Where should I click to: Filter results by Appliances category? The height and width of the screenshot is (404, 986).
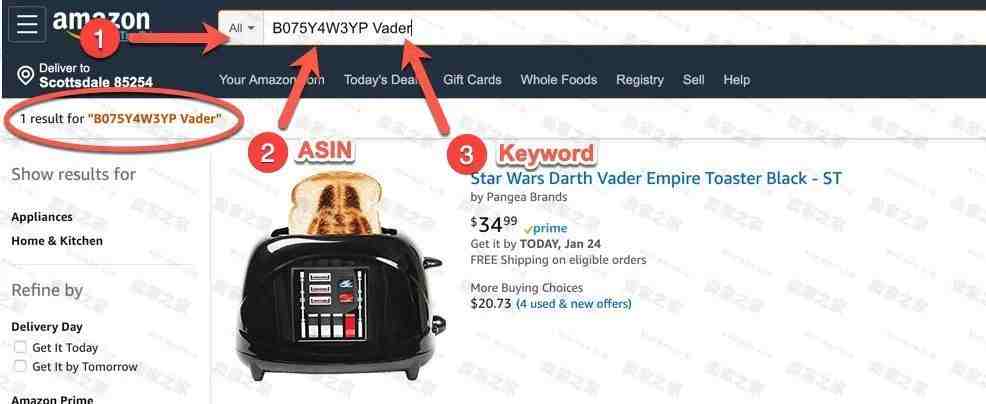pyautogui.click(x=42, y=217)
